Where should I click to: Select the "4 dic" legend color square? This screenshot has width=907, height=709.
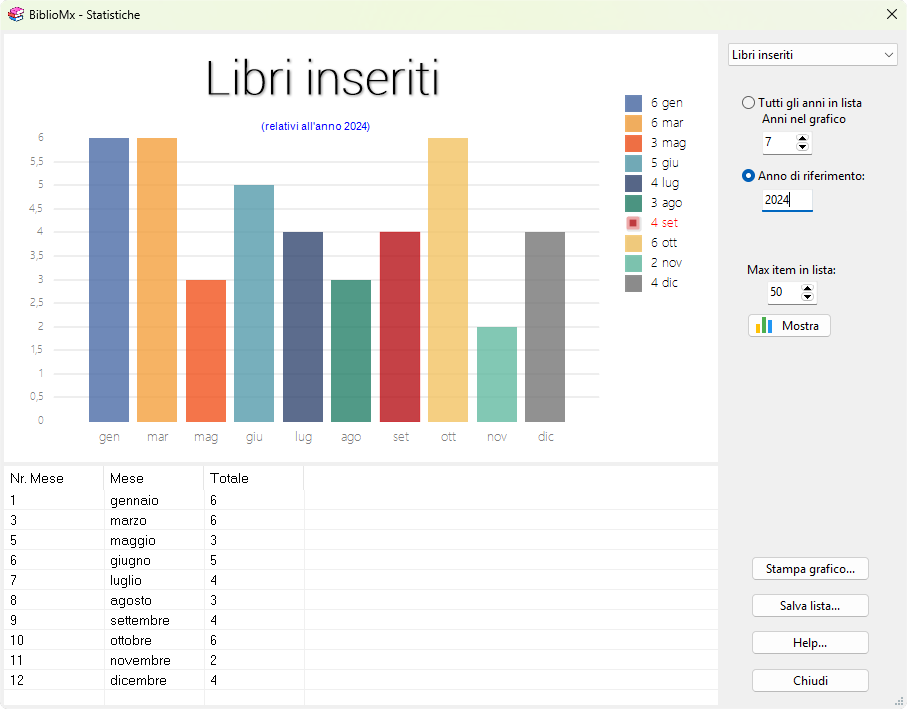(634, 283)
